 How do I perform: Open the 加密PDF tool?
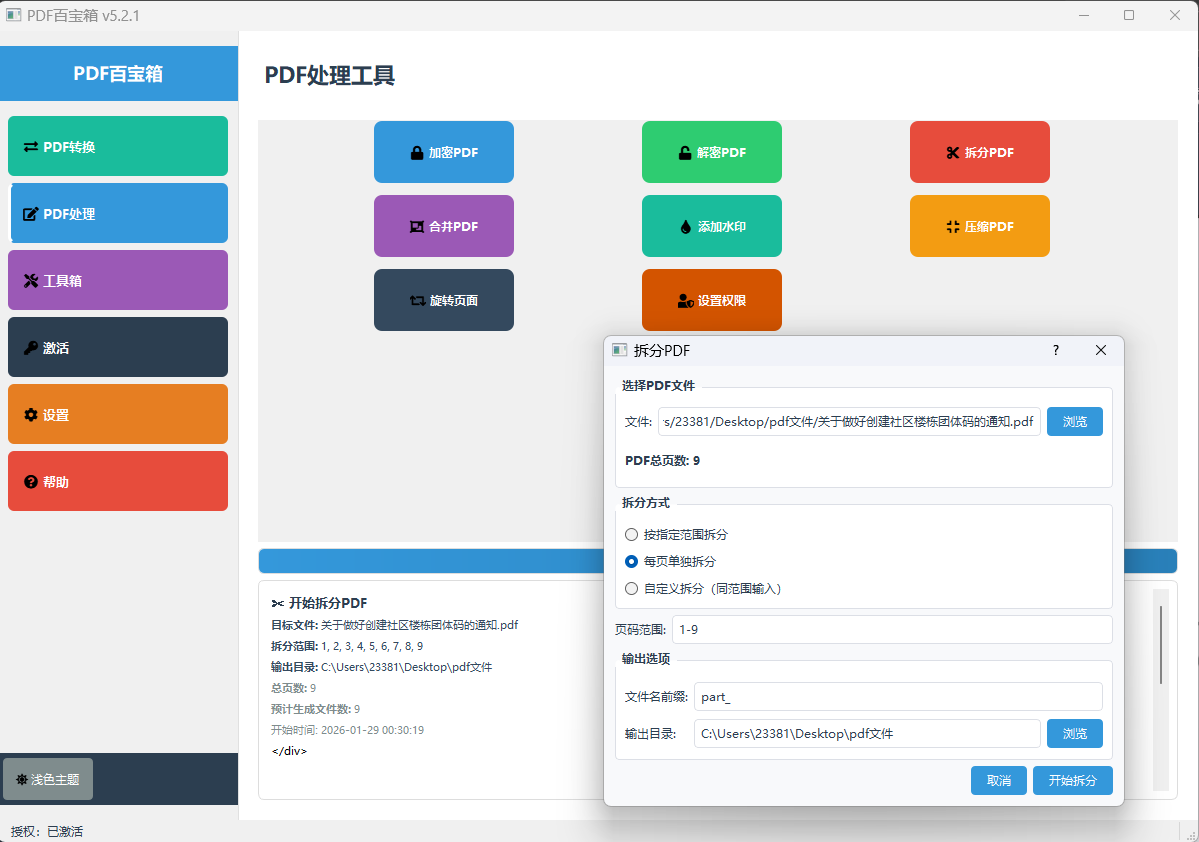[x=443, y=152]
